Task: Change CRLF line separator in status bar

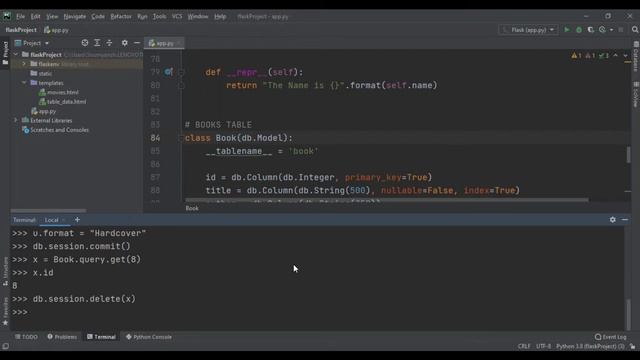Action: coord(524,346)
